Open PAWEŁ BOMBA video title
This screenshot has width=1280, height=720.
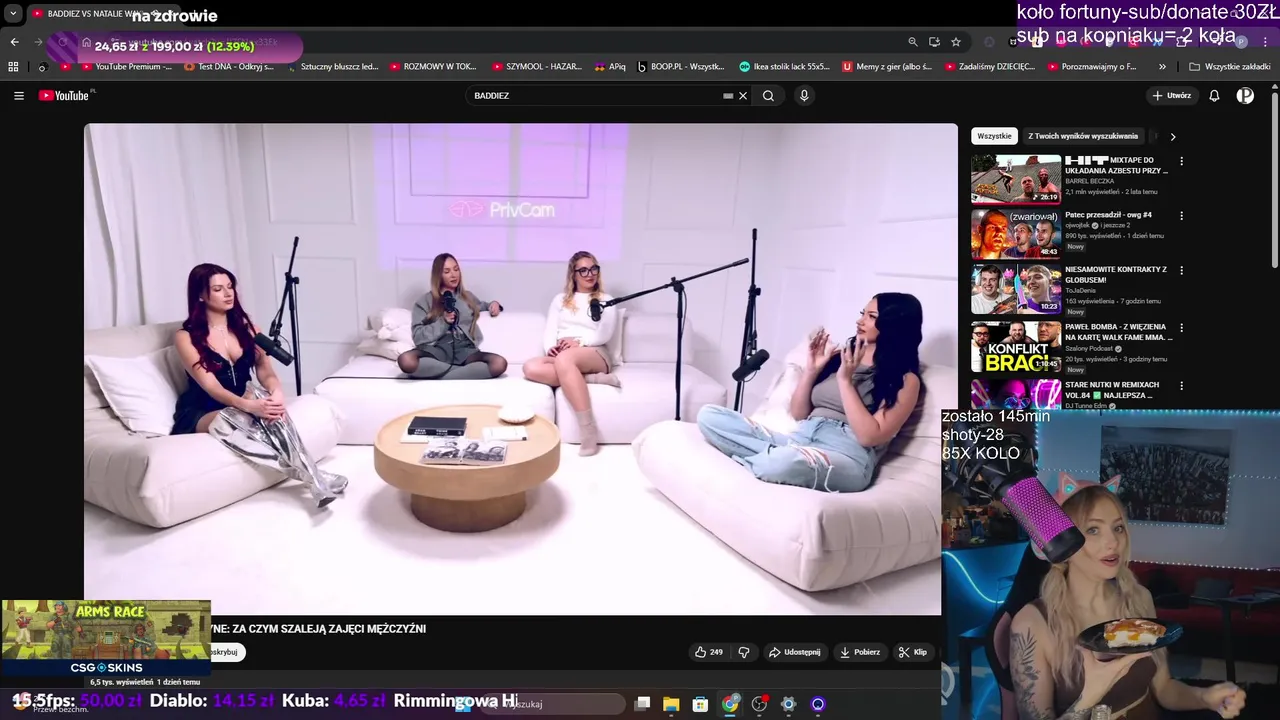pyautogui.click(x=1118, y=332)
